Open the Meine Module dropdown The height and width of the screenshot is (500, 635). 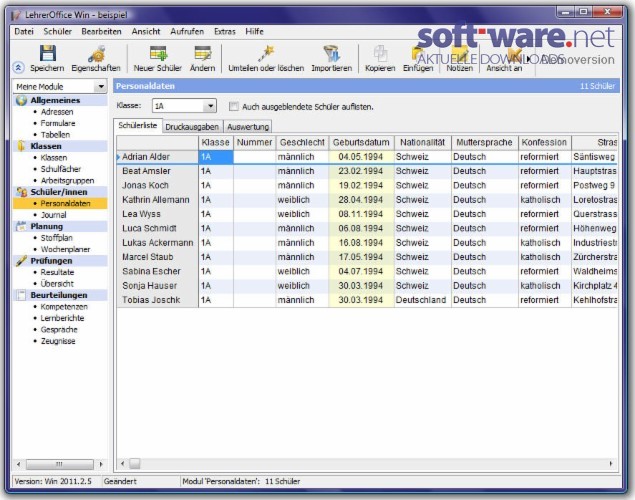pos(100,86)
